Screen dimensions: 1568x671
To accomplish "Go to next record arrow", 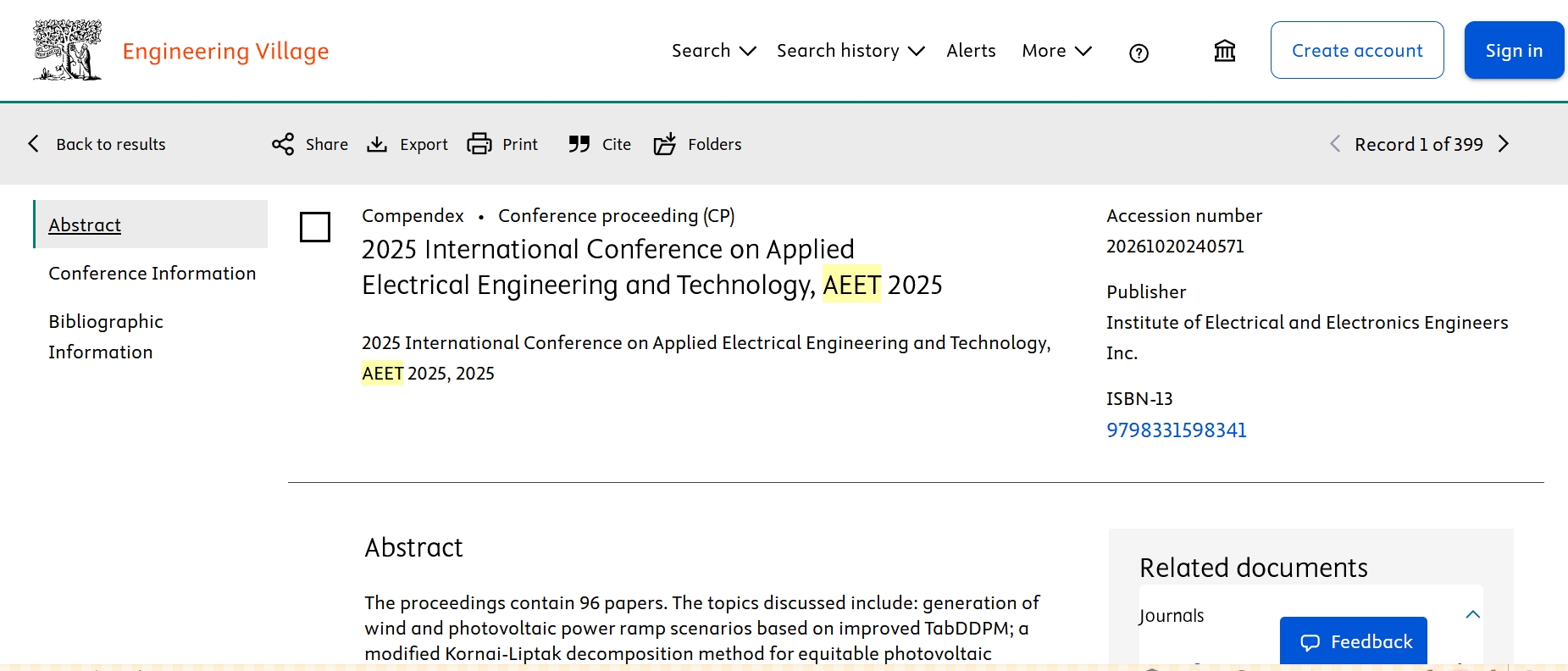I will (x=1504, y=144).
